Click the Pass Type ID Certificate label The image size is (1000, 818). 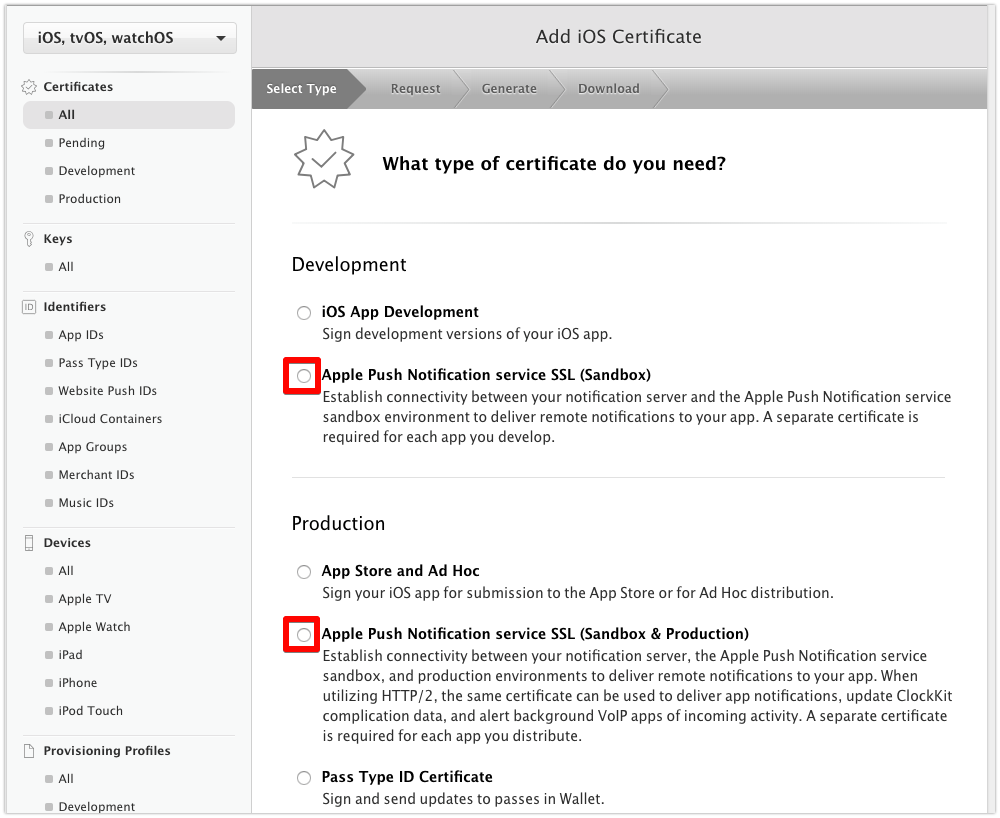[407, 777]
